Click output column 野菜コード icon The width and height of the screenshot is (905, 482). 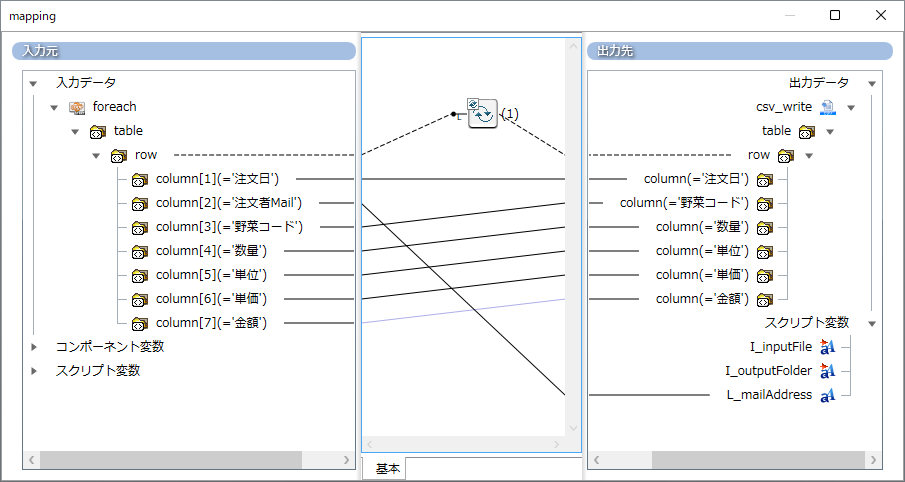pos(765,204)
